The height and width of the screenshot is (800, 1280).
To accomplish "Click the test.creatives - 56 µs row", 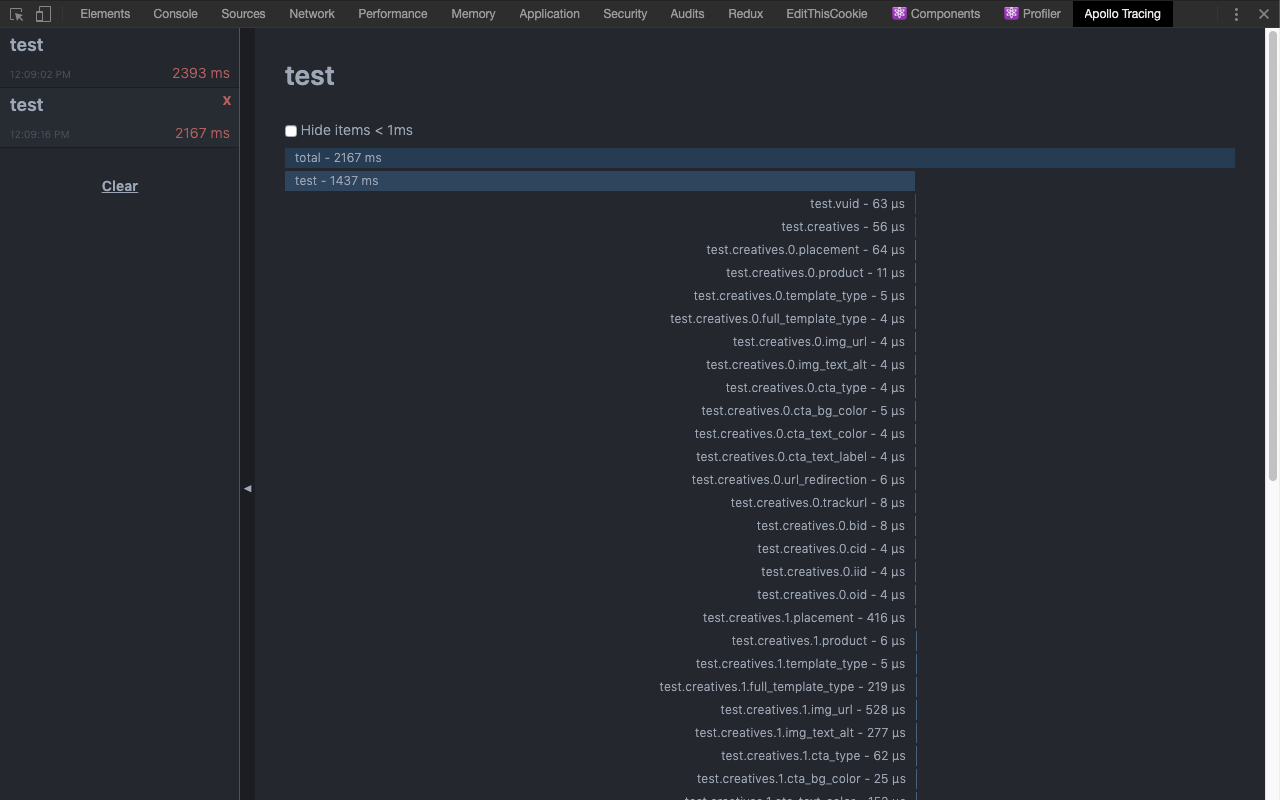I will (x=843, y=227).
